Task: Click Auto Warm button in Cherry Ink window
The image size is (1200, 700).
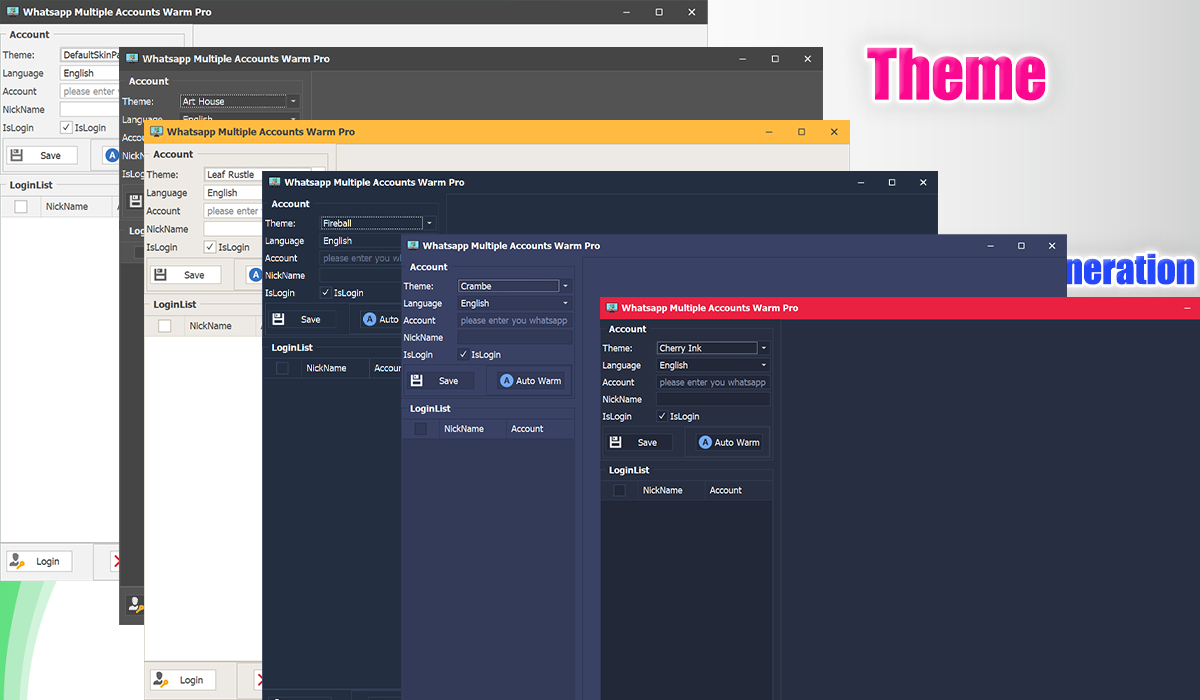Action: click(729, 442)
